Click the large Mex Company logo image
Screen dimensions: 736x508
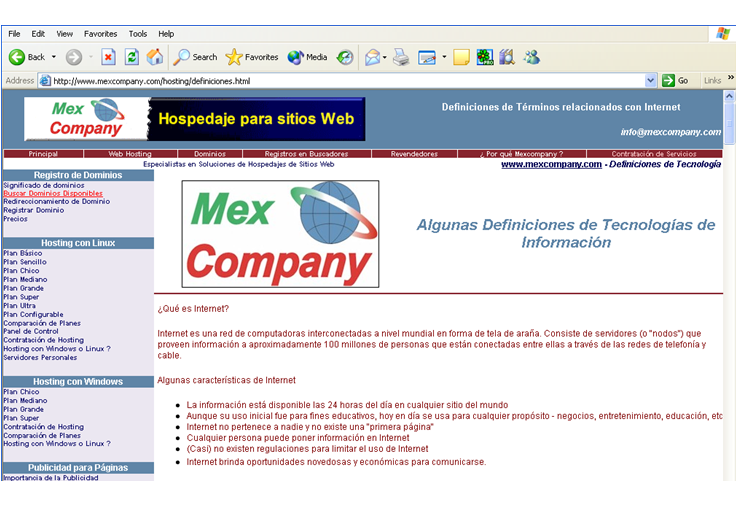point(280,234)
